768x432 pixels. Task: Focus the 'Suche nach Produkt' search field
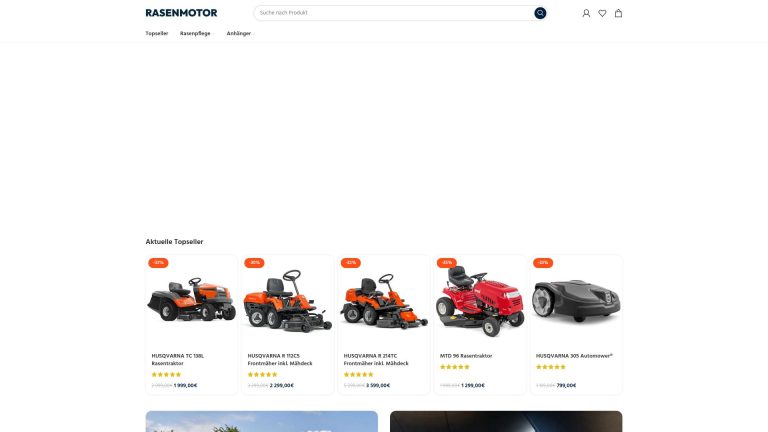(394, 13)
